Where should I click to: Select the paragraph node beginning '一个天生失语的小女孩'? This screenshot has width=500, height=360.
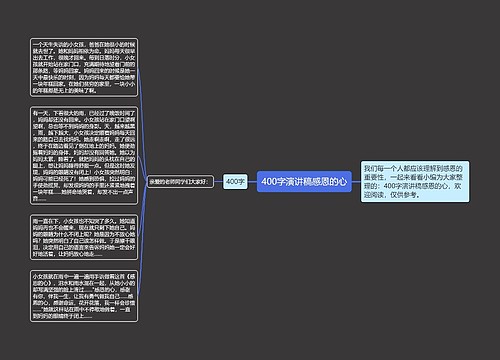point(84,67)
